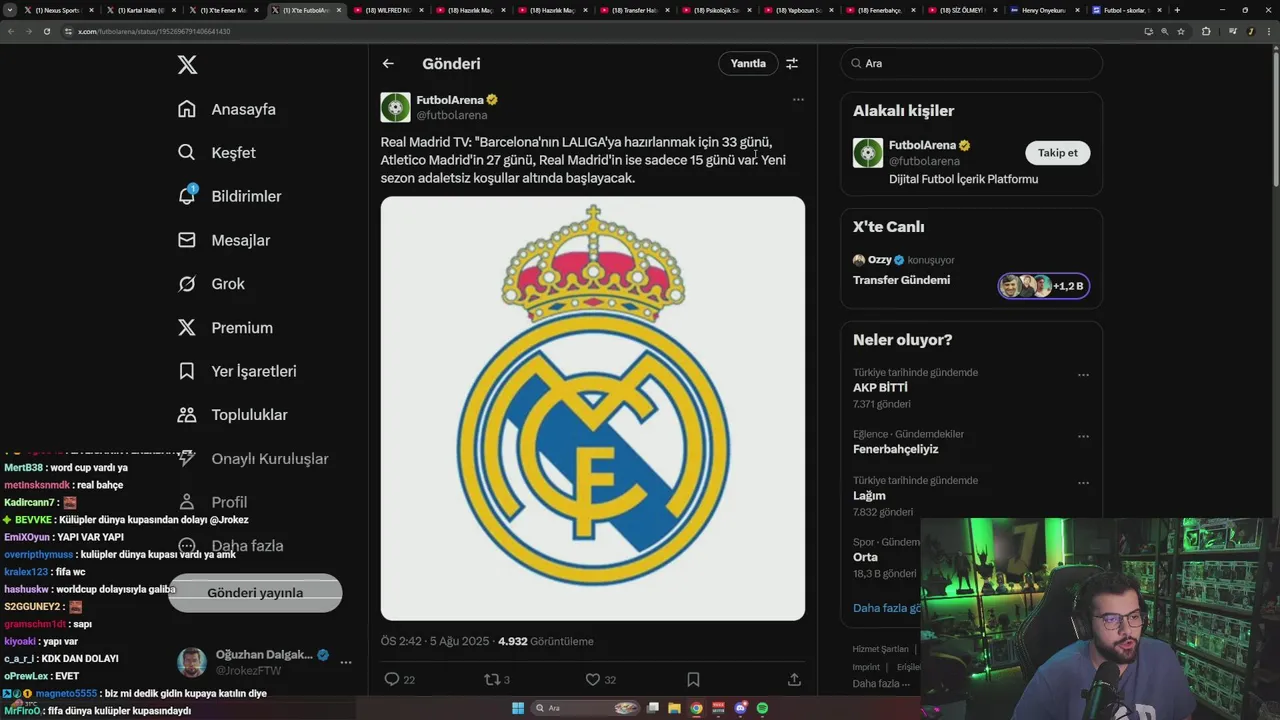
Task: Click the Yanıtla reply button
Action: pos(748,63)
